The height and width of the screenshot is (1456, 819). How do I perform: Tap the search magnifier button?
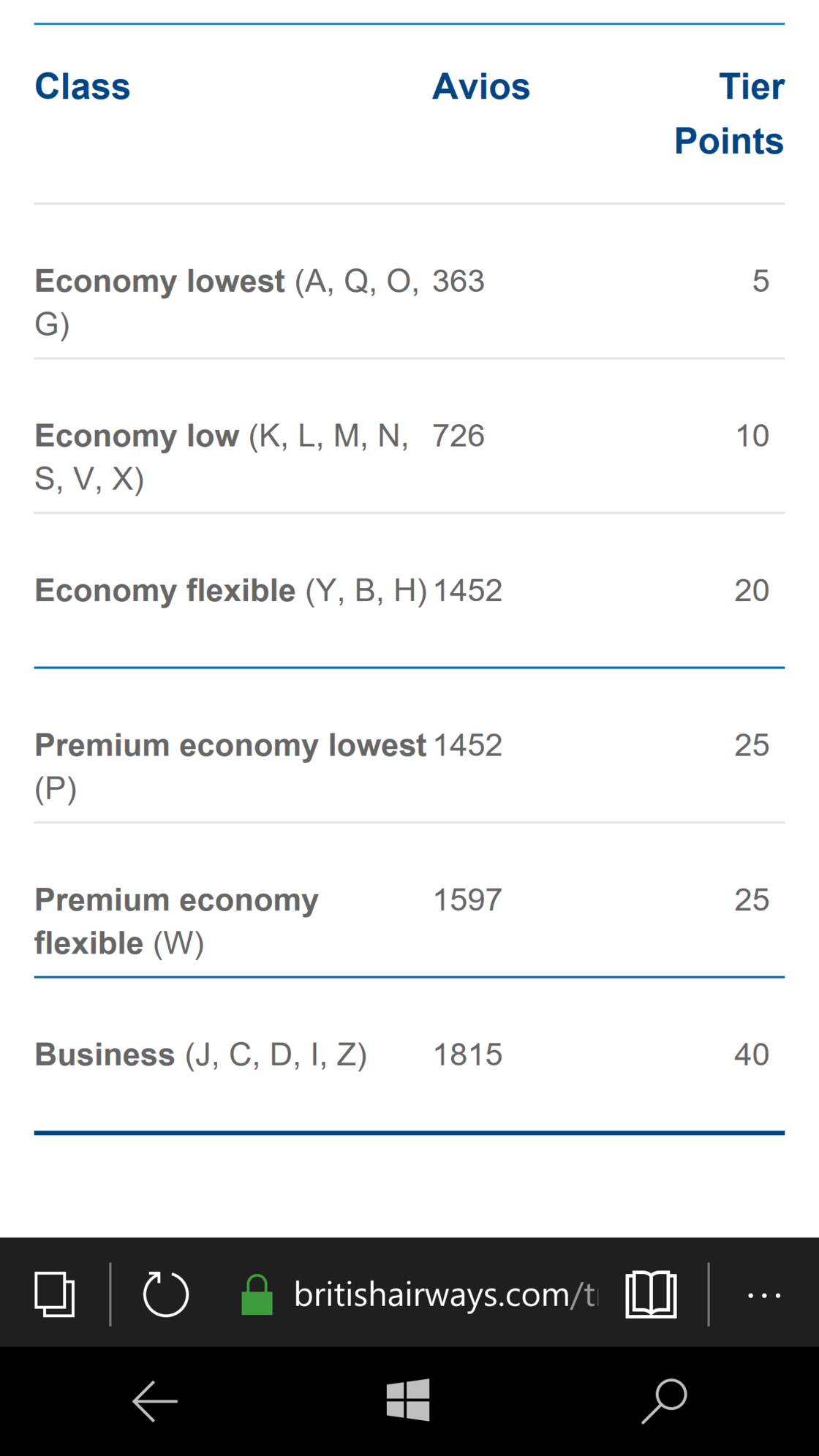coord(664,1400)
